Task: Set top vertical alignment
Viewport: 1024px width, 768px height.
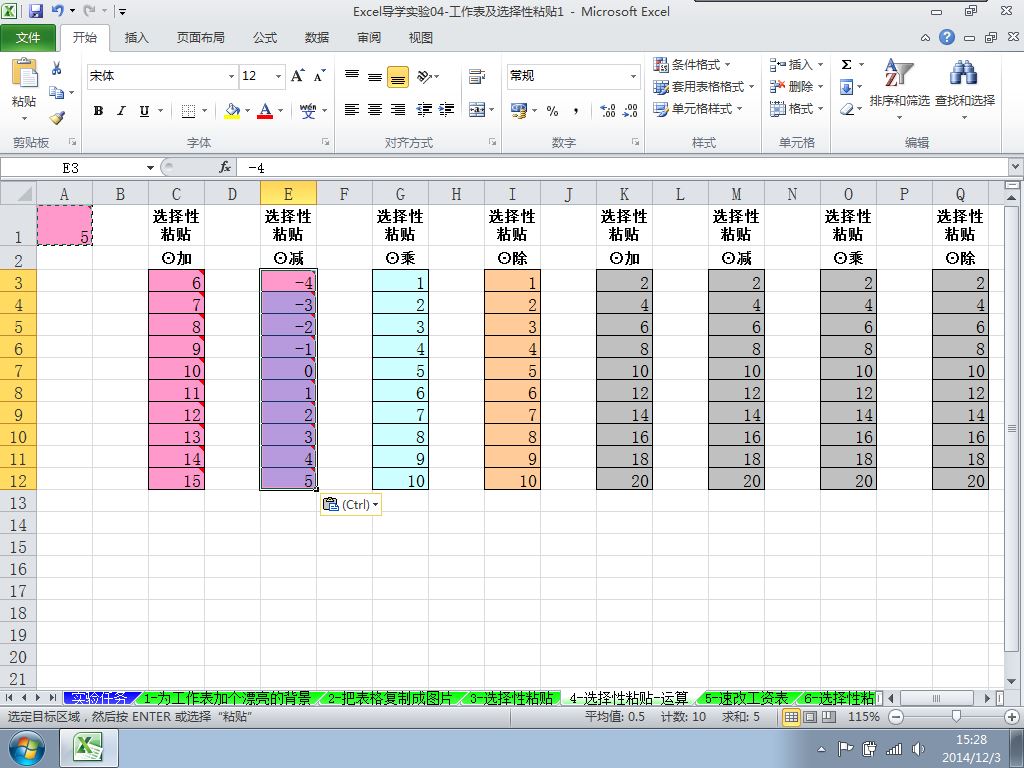Action: tap(352, 76)
